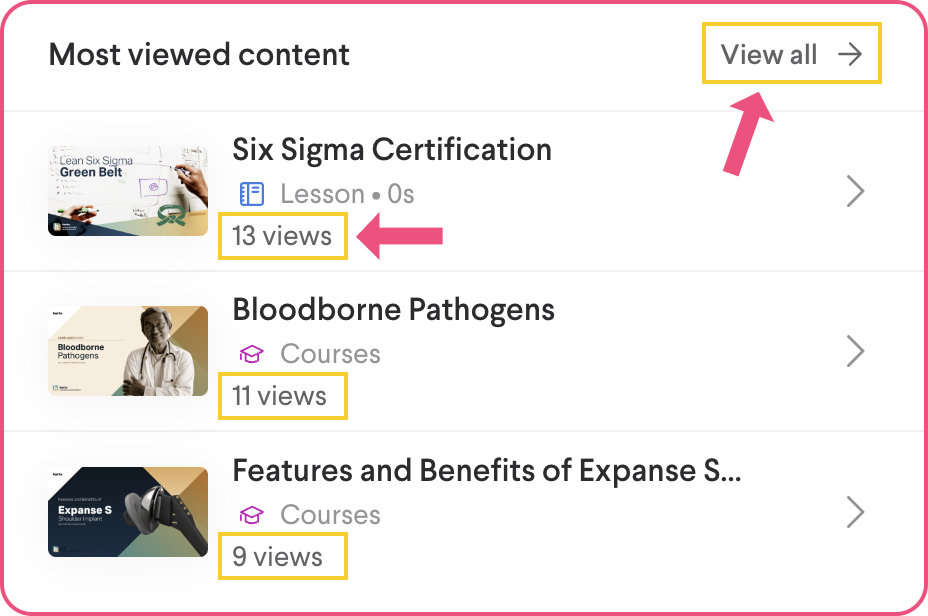The width and height of the screenshot is (928, 616).
Task: Open the Six Sigma Certification title
Action: (392, 150)
